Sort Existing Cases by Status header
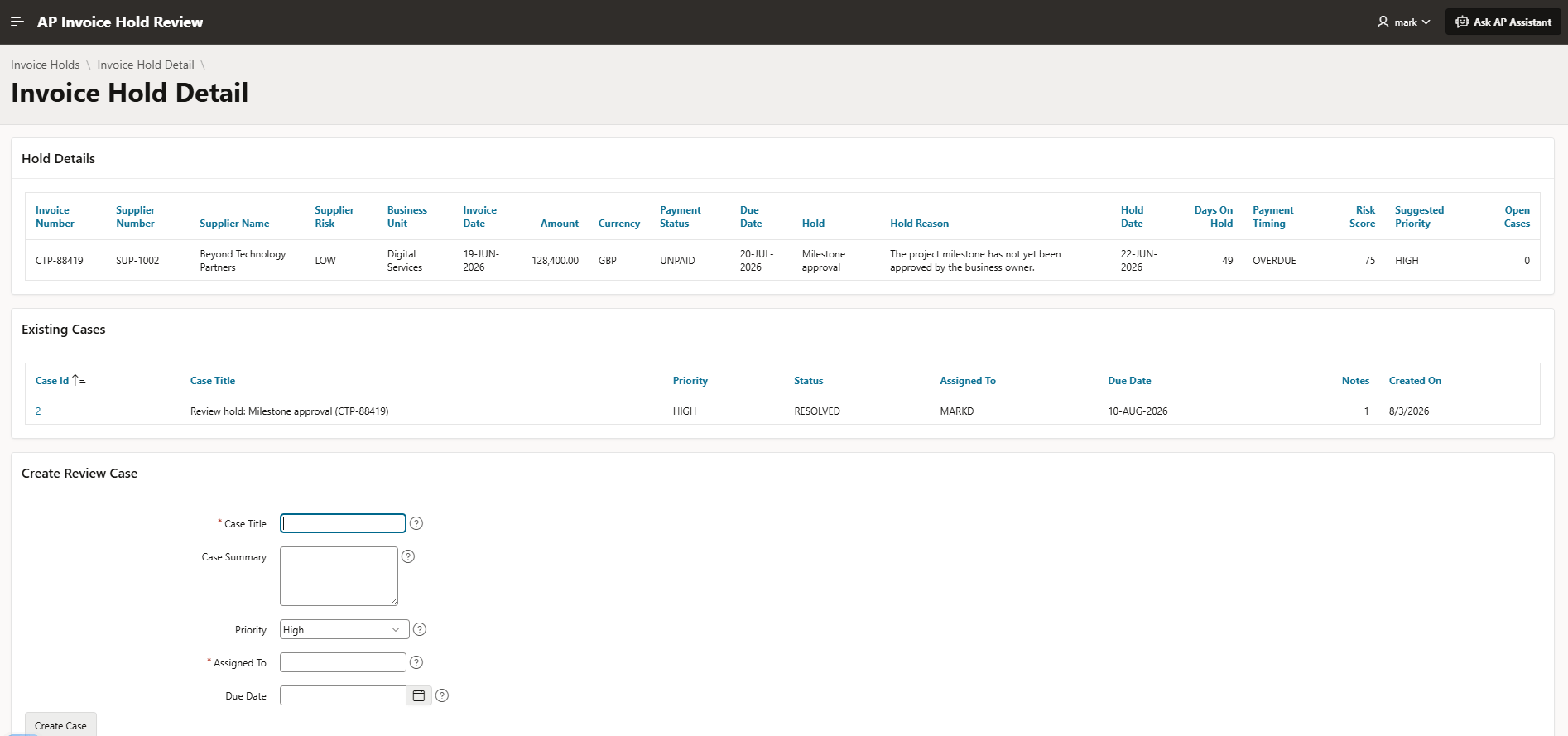The height and width of the screenshot is (736, 1568). click(809, 381)
